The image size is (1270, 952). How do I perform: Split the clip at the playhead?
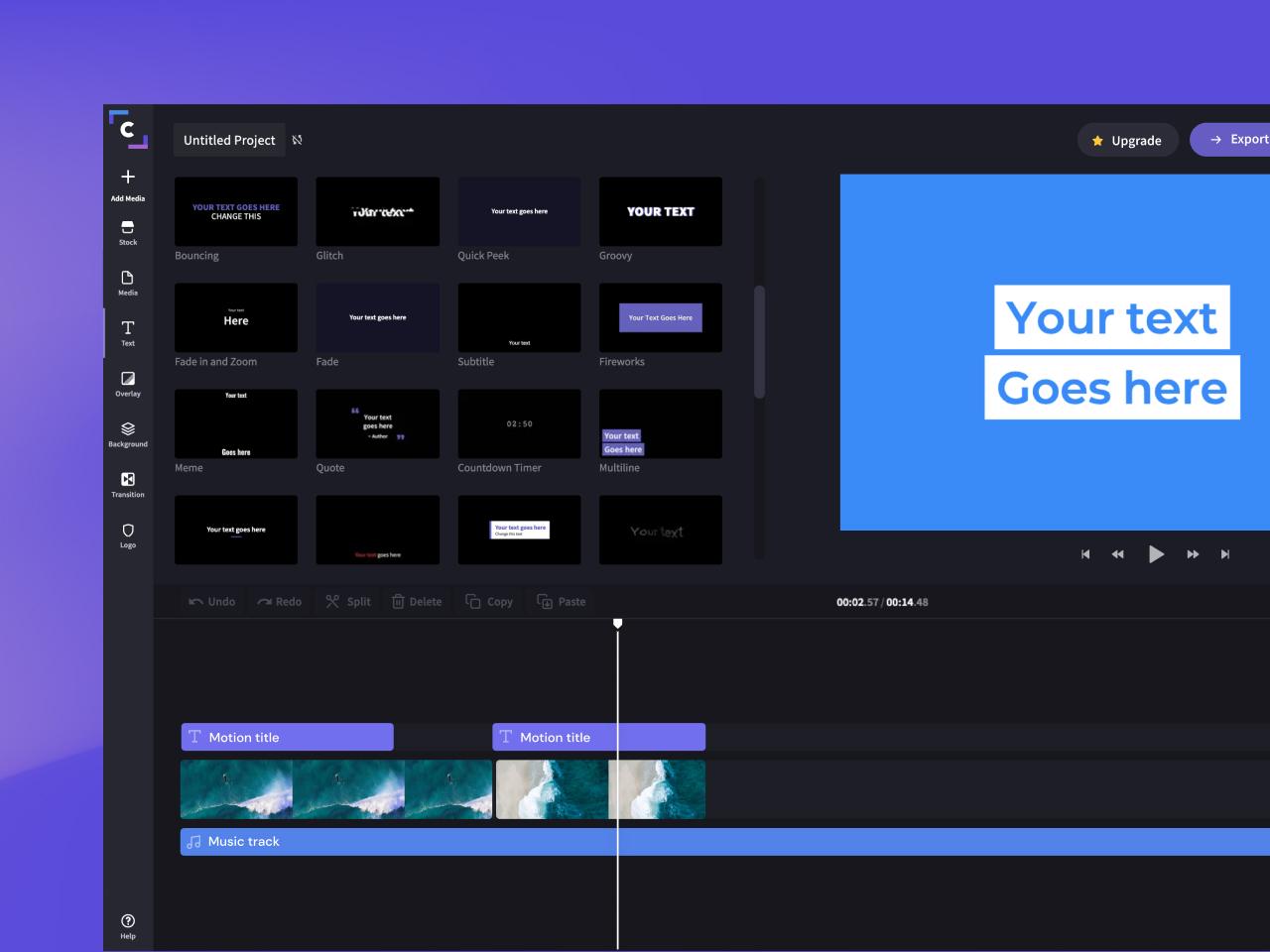[347, 601]
